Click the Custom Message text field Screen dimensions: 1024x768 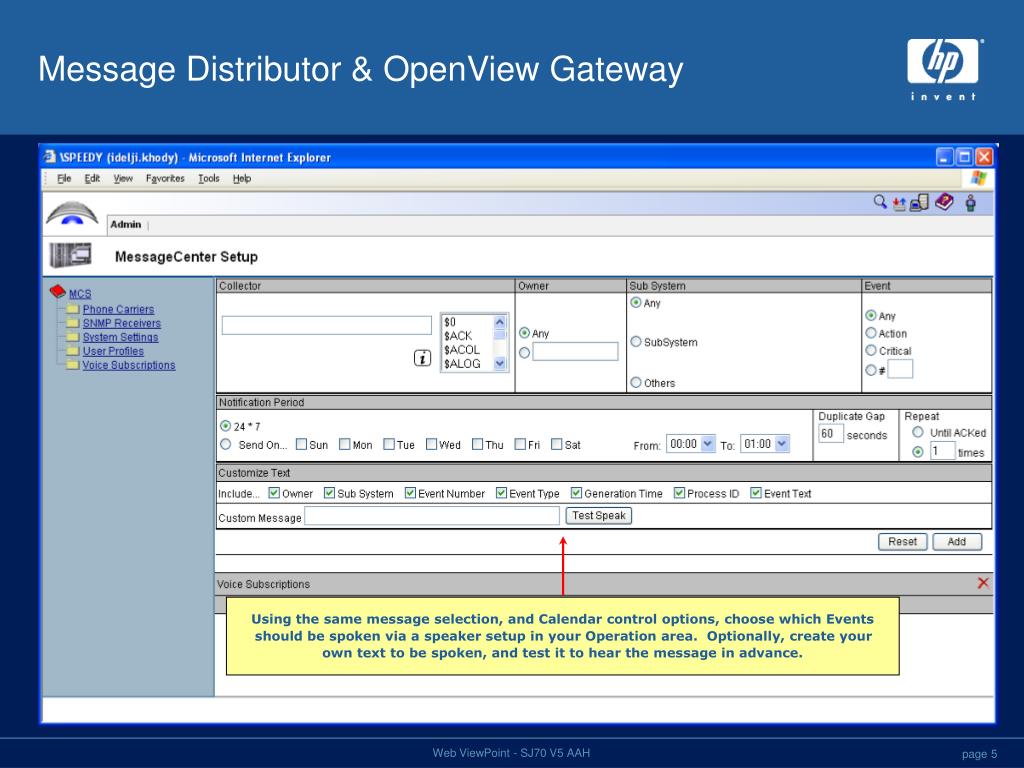click(432, 516)
